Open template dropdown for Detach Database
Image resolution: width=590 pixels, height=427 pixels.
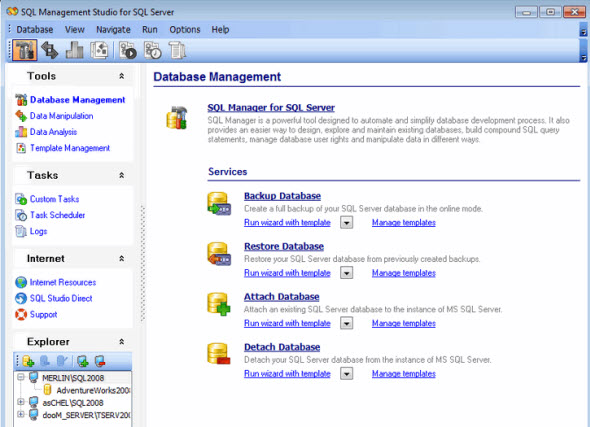(347, 374)
